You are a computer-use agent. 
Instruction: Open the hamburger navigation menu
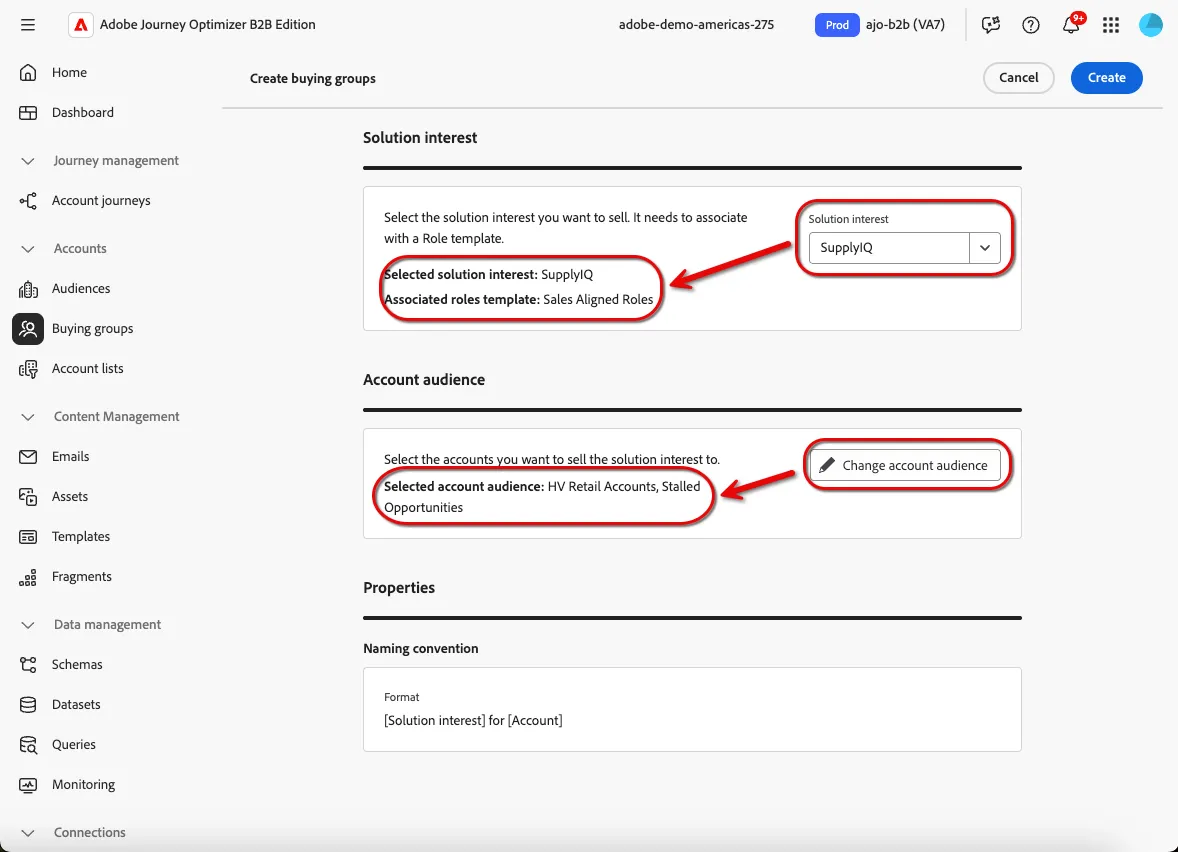[28, 25]
